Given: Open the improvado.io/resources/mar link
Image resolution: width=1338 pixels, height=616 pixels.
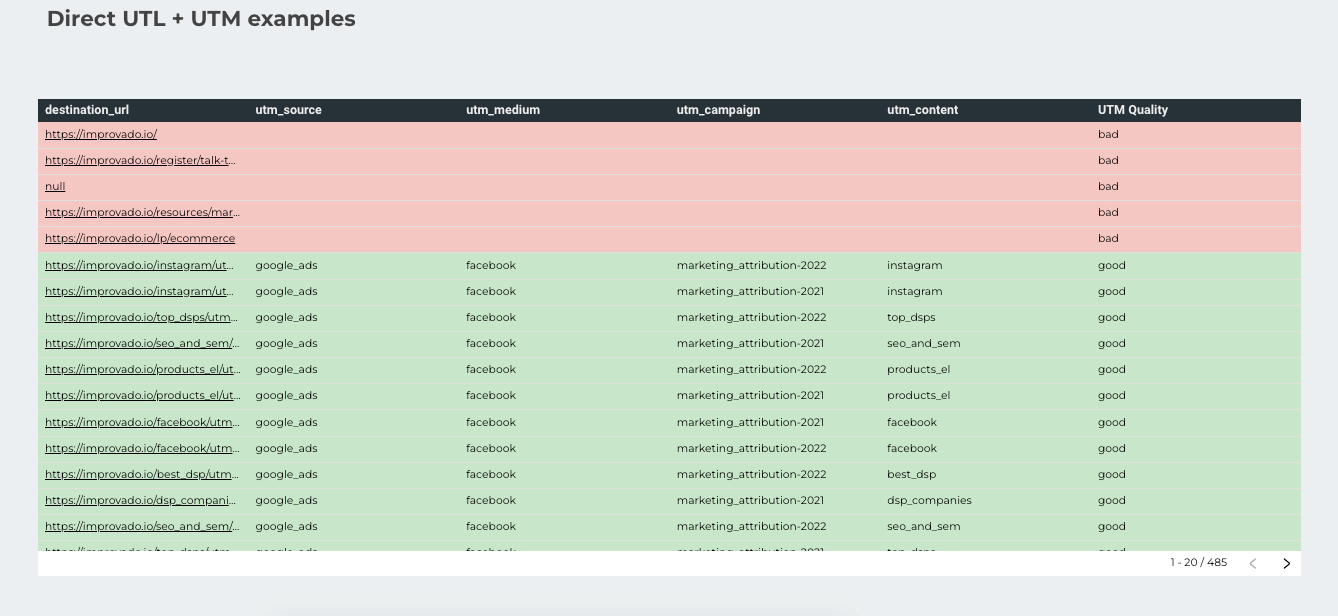Looking at the screenshot, I should tap(141, 212).
